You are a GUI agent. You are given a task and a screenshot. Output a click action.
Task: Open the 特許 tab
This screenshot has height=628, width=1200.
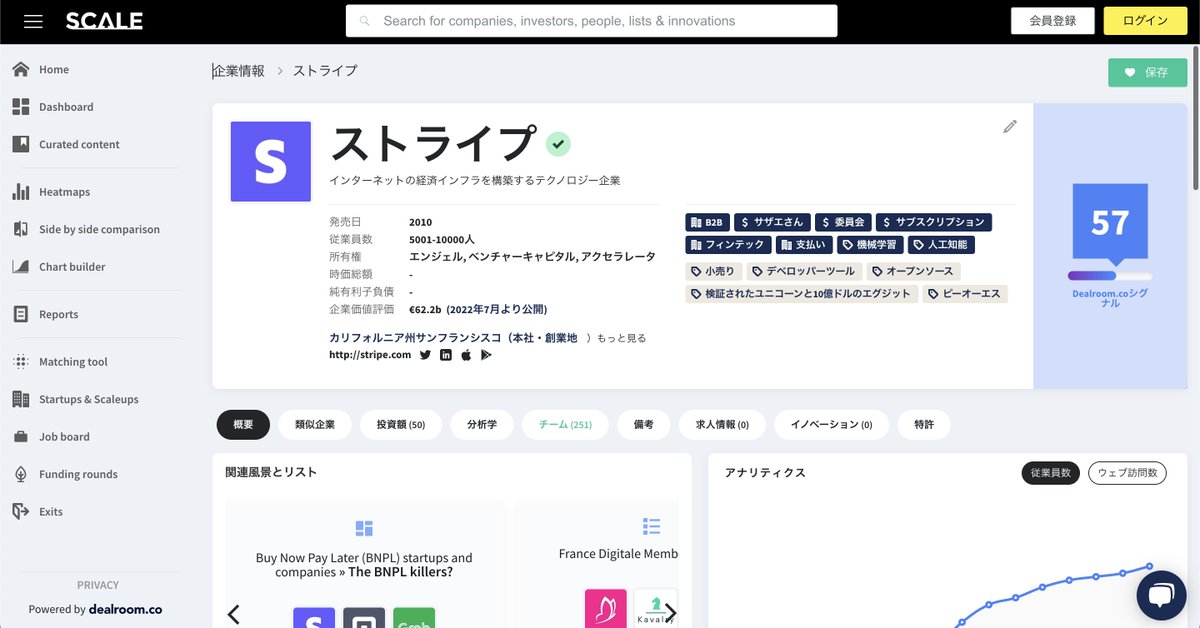tap(924, 425)
